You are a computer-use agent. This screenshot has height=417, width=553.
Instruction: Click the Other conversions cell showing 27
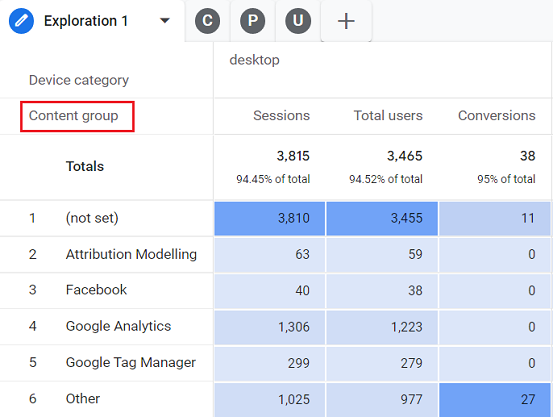[x=495, y=399]
